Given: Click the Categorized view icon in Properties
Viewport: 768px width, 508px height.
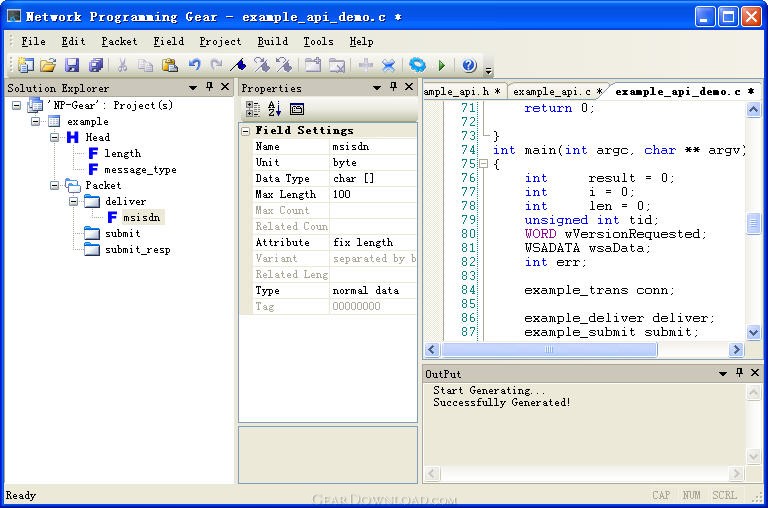Looking at the screenshot, I should coord(252,109).
